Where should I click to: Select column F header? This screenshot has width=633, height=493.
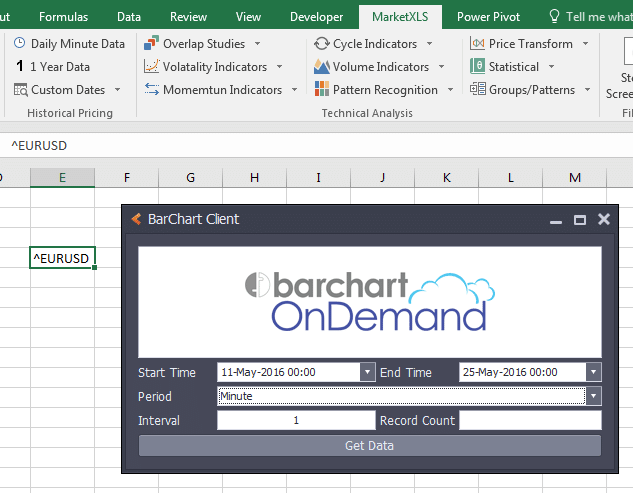coord(127,177)
